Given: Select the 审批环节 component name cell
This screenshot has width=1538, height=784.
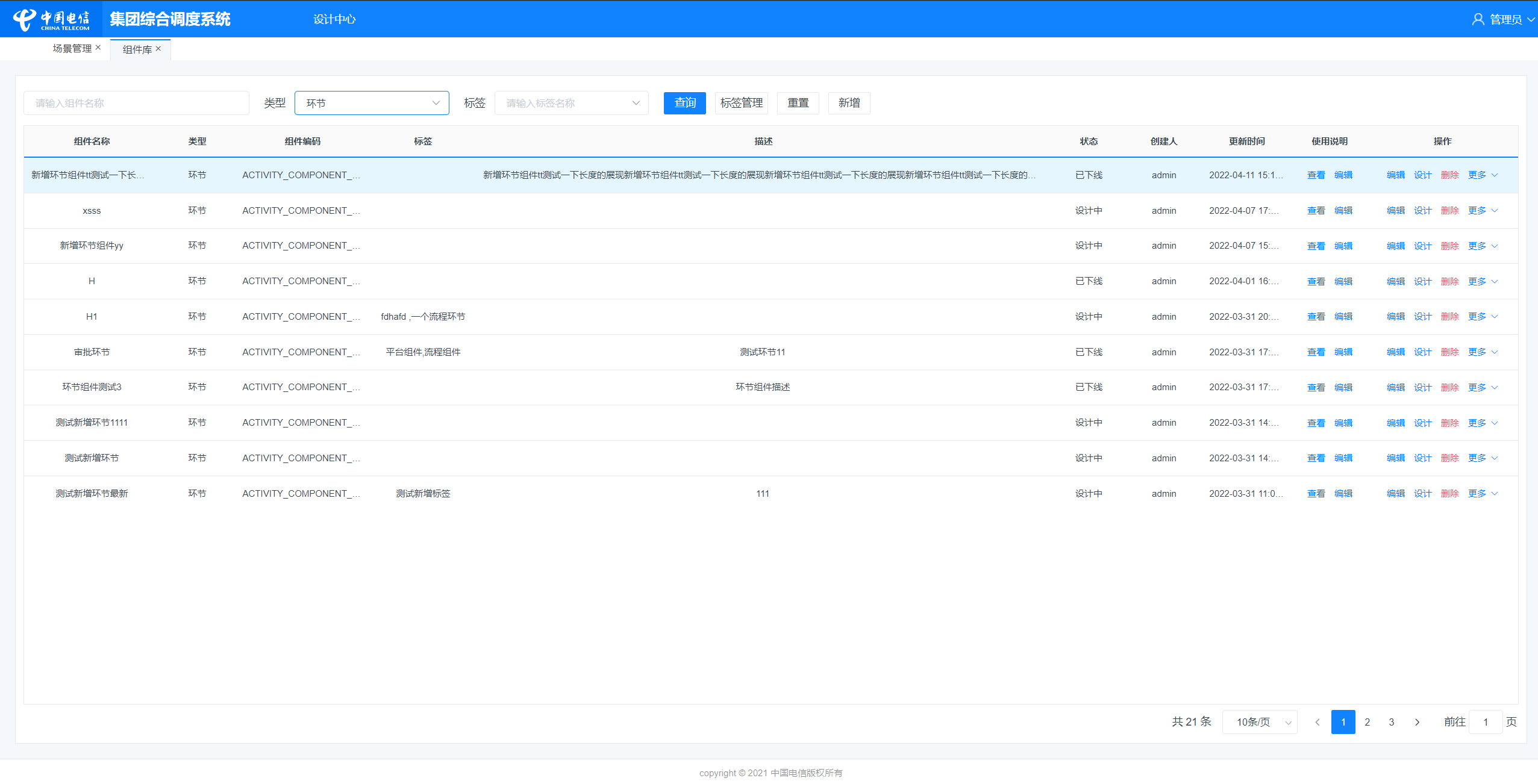Looking at the screenshot, I should 92,352.
